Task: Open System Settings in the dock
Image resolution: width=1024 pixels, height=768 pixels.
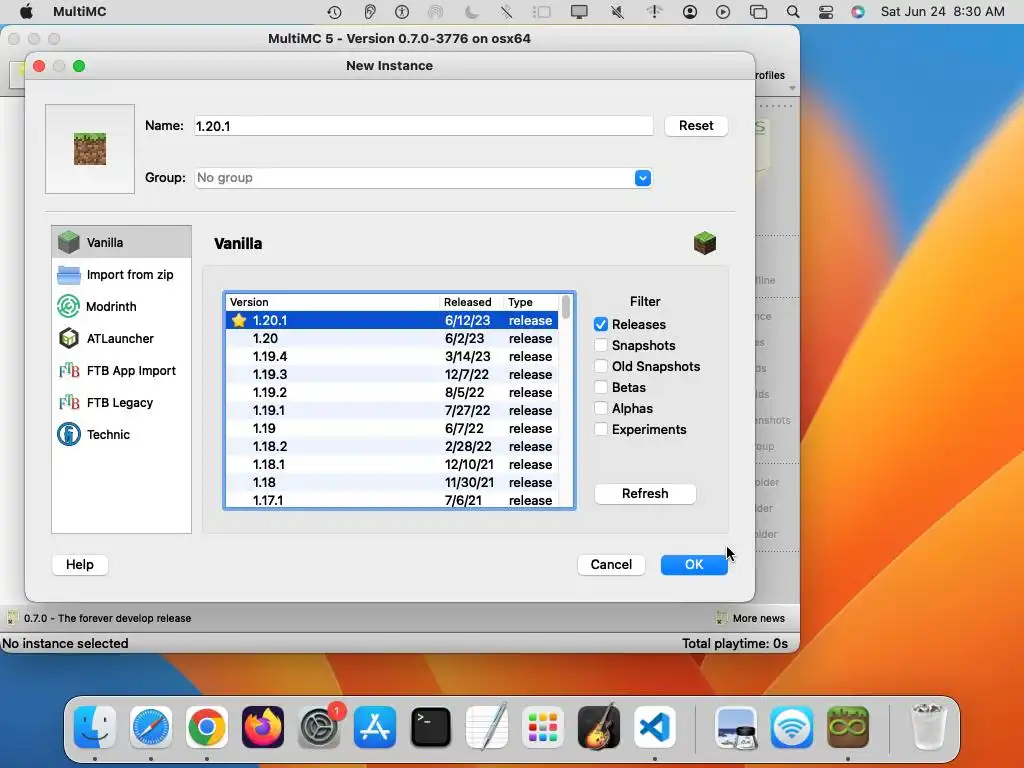Action: pos(319,726)
